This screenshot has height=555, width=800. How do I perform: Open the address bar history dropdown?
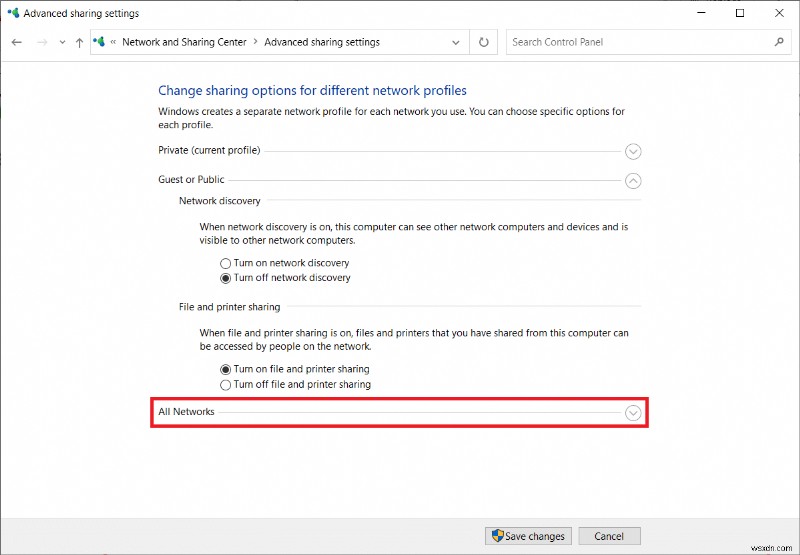456,42
